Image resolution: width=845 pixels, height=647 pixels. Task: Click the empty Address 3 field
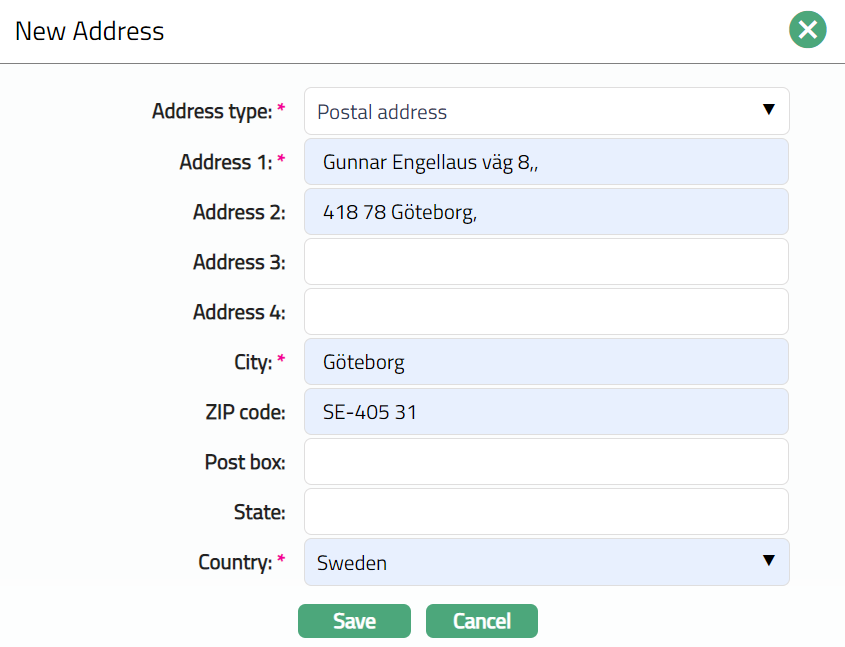point(546,262)
